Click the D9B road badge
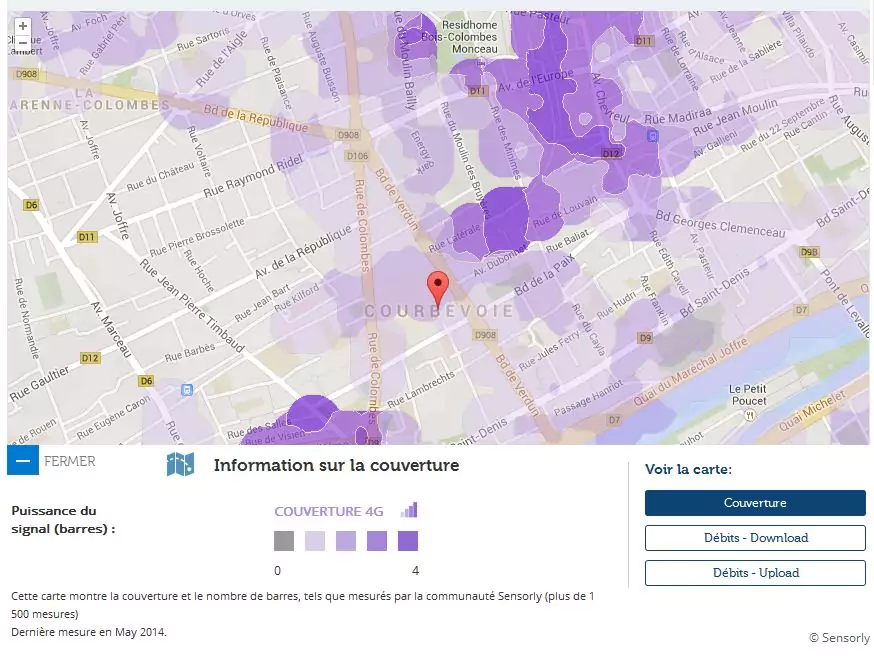874x659 pixels. tap(809, 253)
